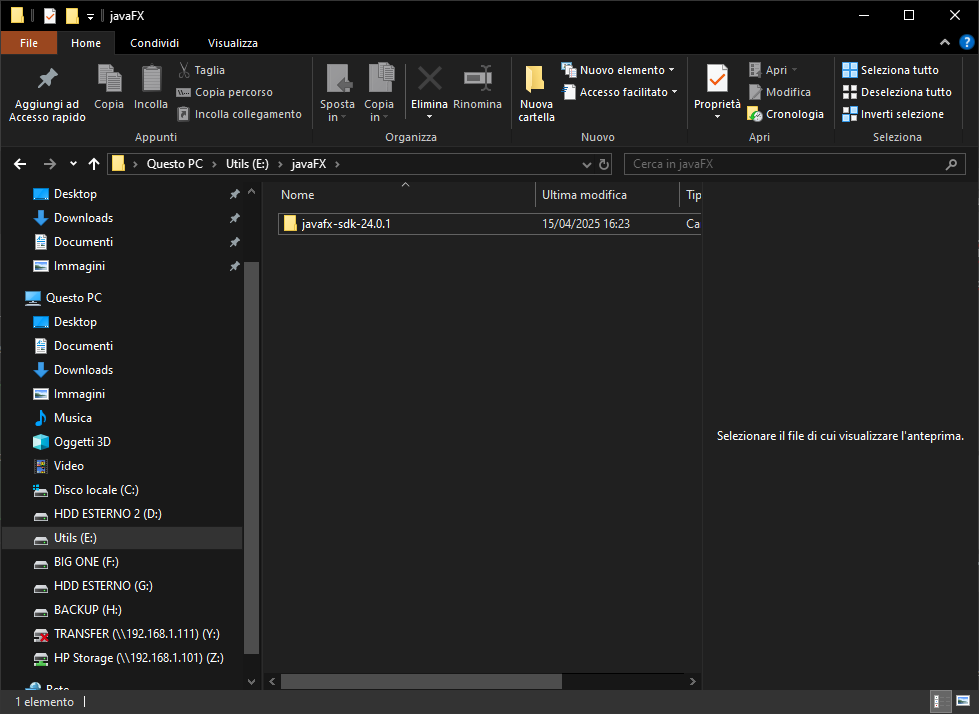
Task: Select Questo PC in the navigation pane
Action: tap(73, 298)
